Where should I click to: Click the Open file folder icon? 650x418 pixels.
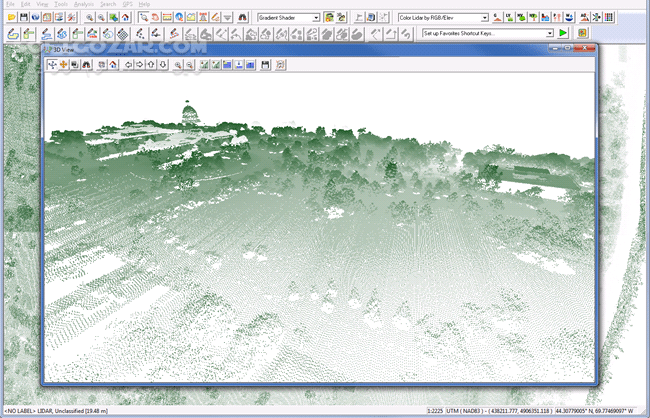[9, 18]
